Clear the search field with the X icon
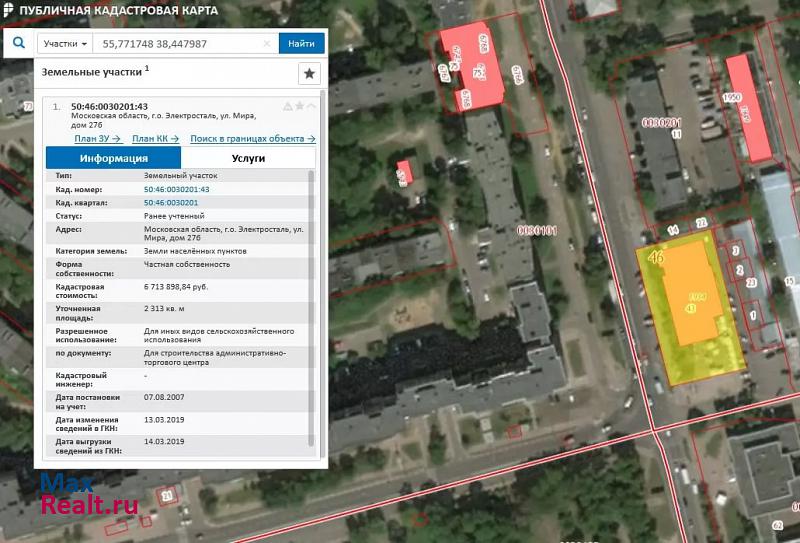The width and height of the screenshot is (800, 543). 267,44
